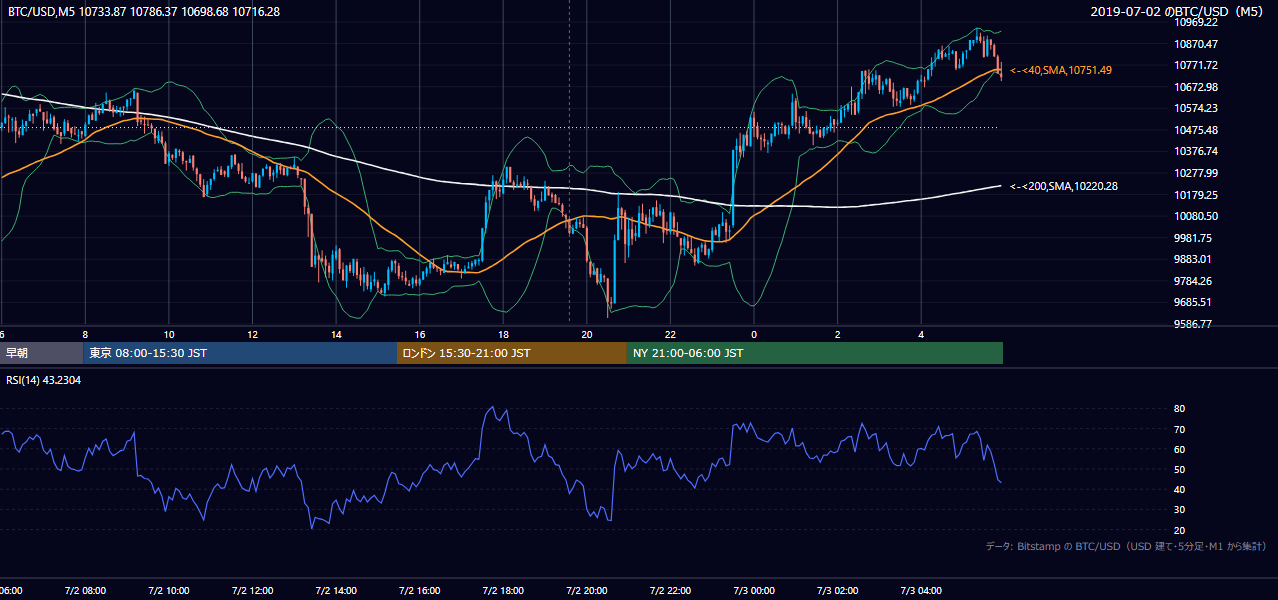Click hour tick 18 under the price chart
This screenshot has width=1278, height=600.
point(503,334)
